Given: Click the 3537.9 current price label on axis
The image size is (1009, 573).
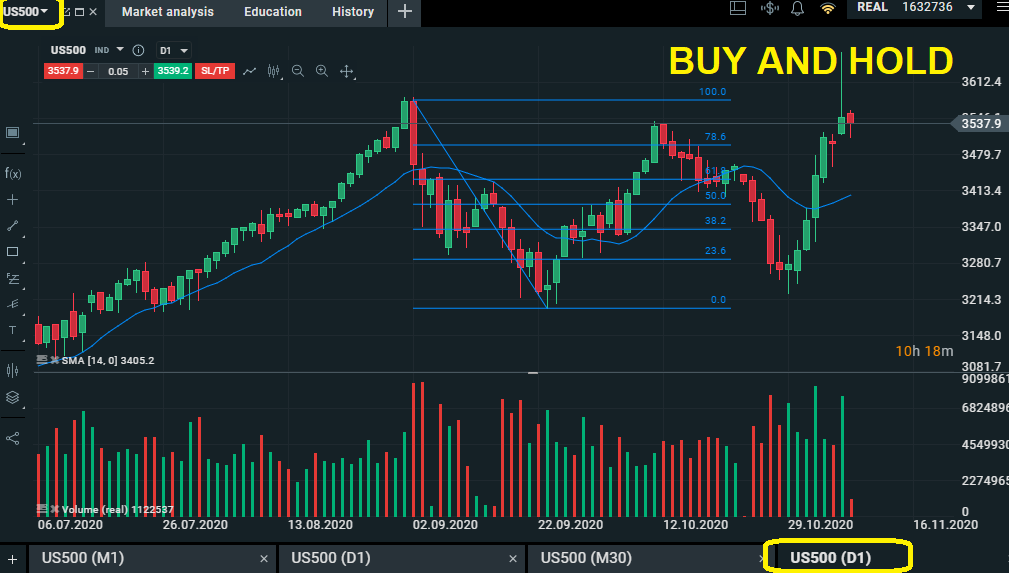Looking at the screenshot, I should click(x=981, y=123).
